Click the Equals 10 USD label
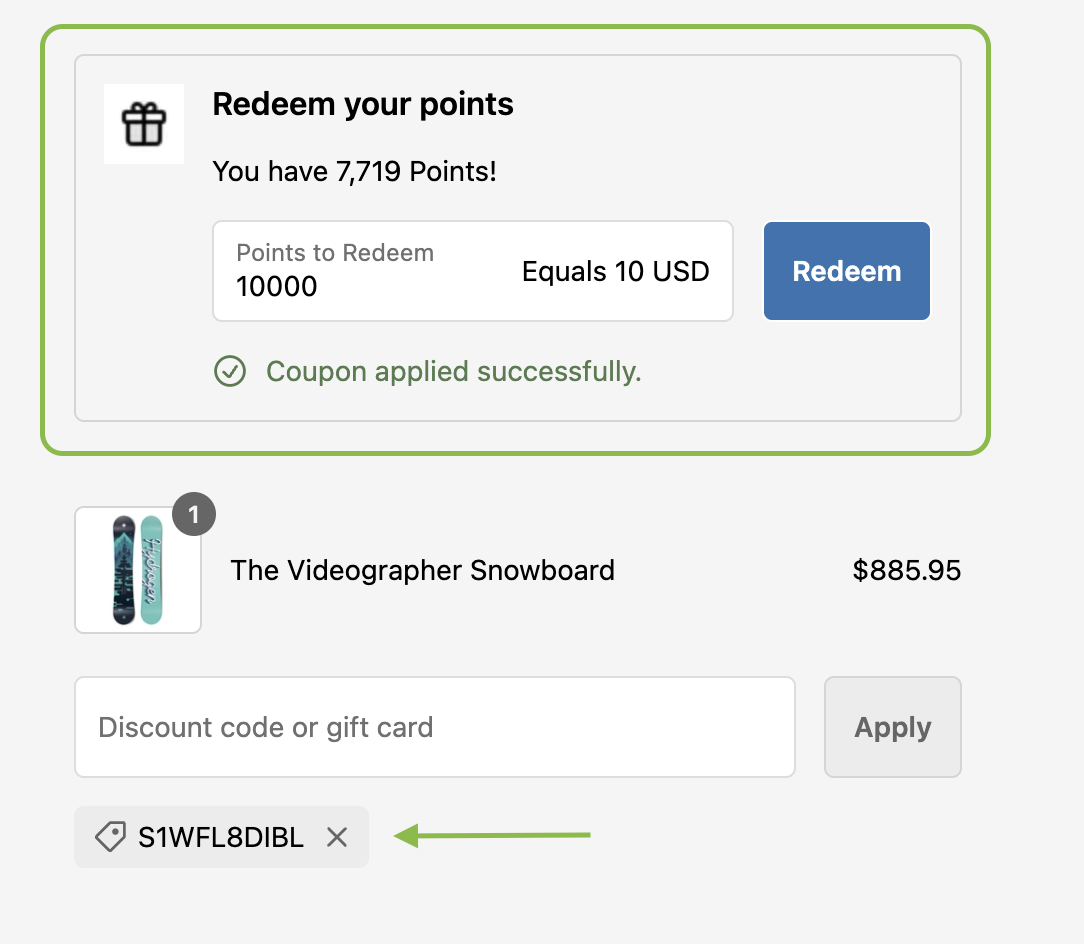This screenshot has width=1084, height=944. pyautogui.click(x=615, y=271)
